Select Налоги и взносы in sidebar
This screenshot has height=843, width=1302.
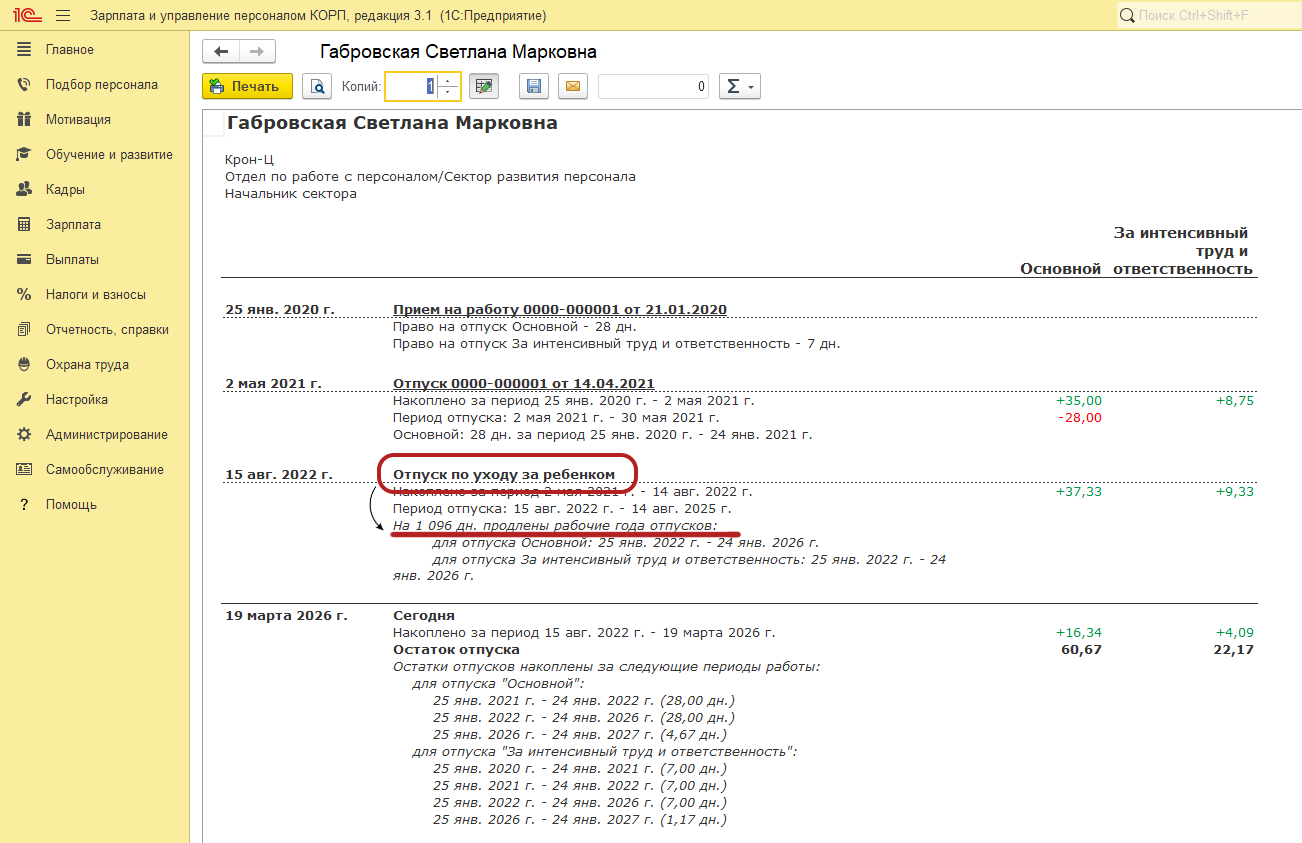click(x=95, y=295)
